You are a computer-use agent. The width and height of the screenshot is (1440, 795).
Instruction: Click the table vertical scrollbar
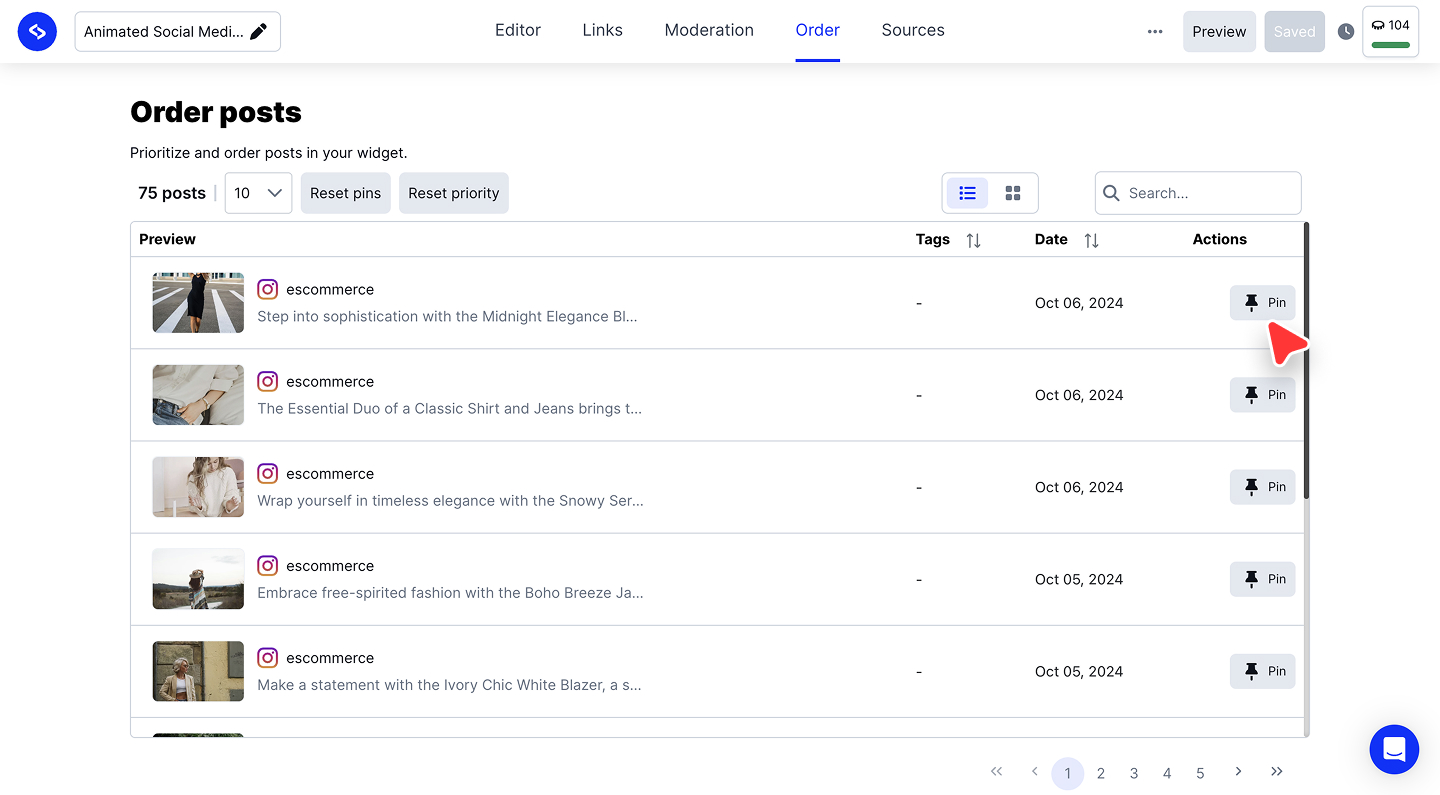coord(1306,361)
